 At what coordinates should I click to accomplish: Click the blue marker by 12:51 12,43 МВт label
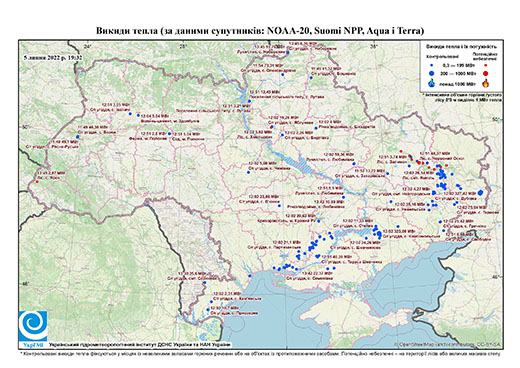pyautogui.click(x=249, y=101)
